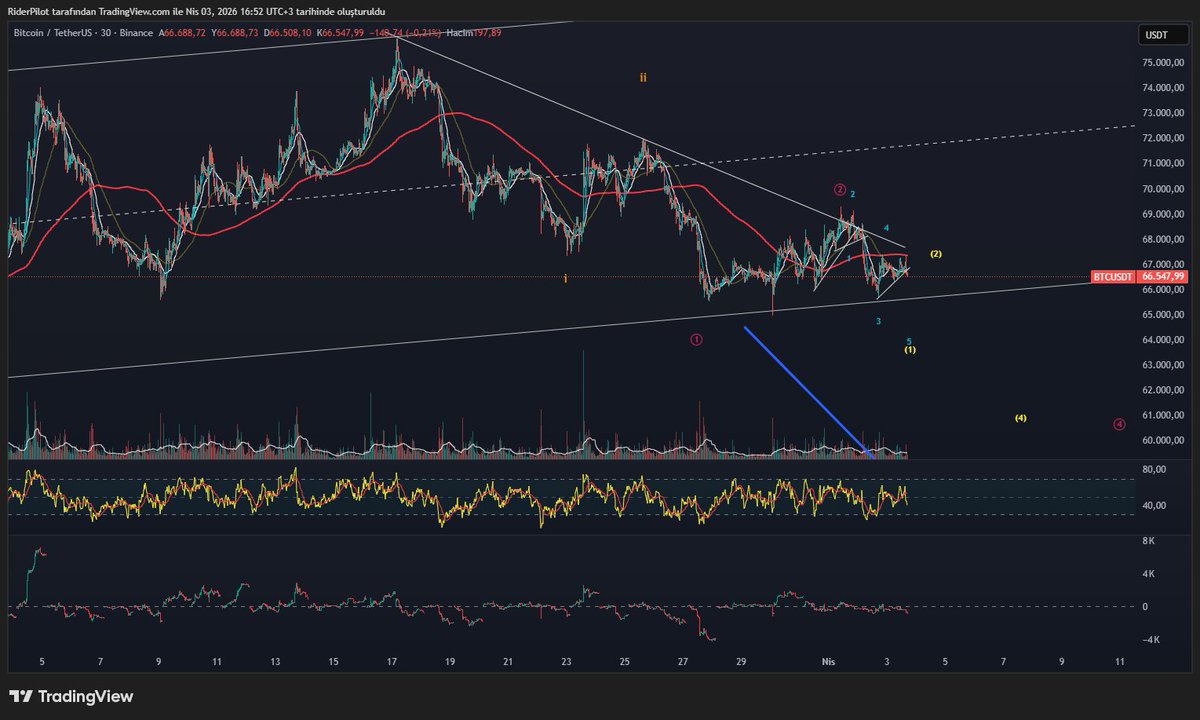Select the yellow (2) wave label

935,254
